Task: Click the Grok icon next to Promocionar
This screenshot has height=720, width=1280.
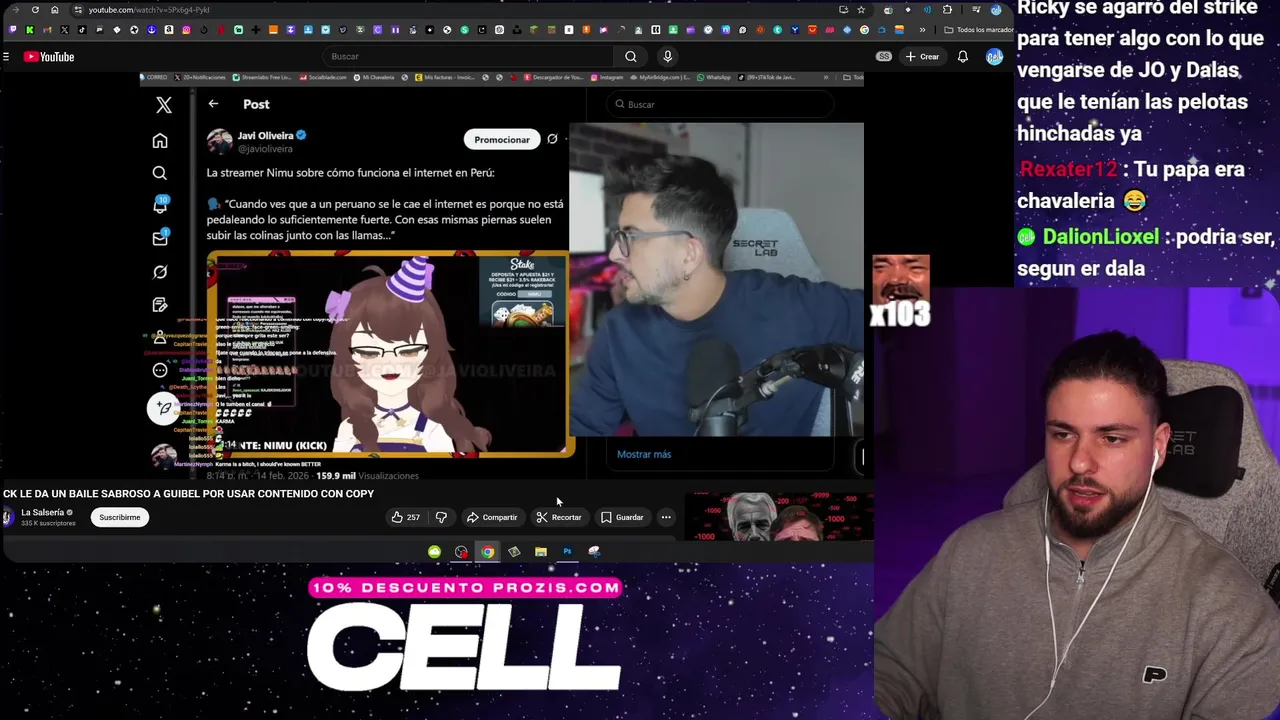Action: [x=552, y=139]
